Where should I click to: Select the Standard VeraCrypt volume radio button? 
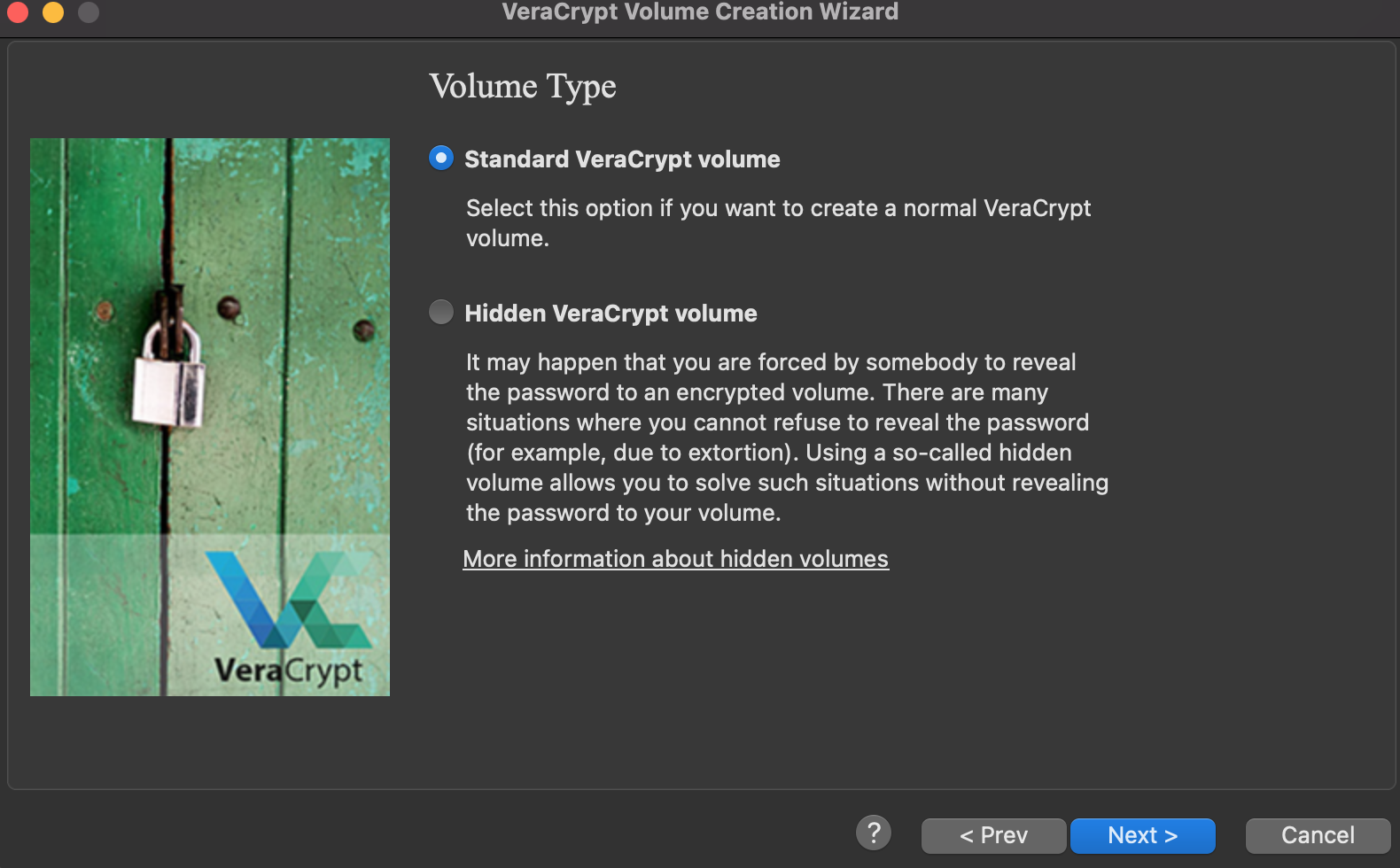point(441,159)
